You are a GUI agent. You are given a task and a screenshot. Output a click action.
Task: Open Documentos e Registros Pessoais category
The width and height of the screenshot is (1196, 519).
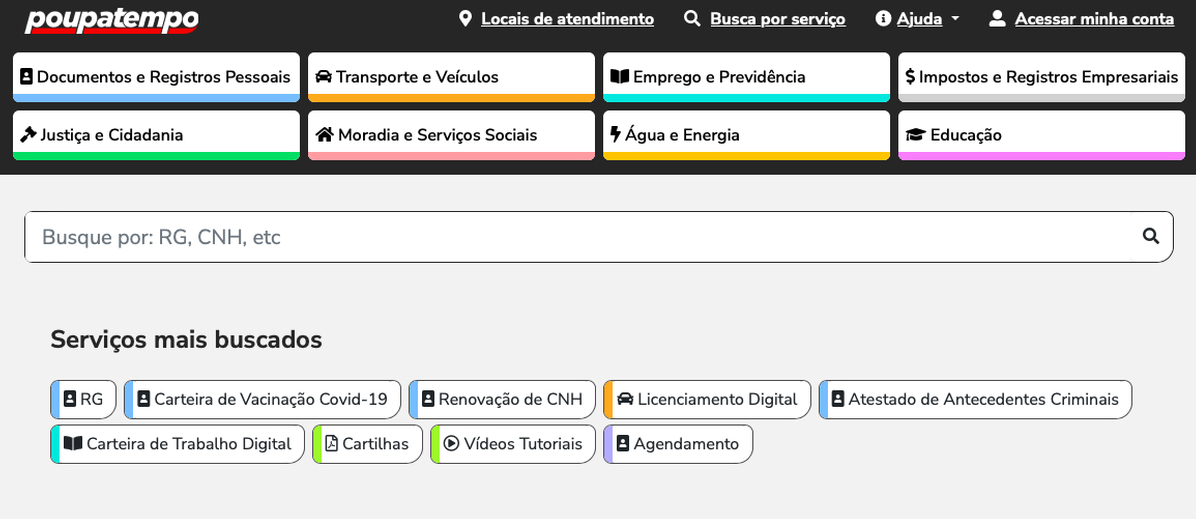(x=156, y=77)
